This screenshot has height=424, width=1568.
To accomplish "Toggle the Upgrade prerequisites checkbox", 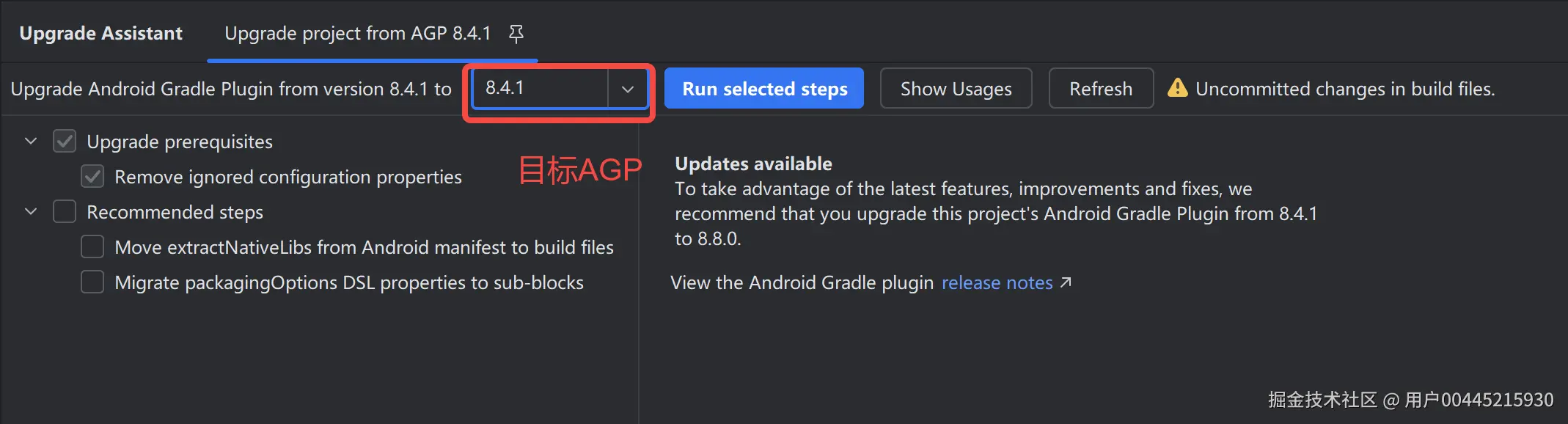I will point(65,142).
